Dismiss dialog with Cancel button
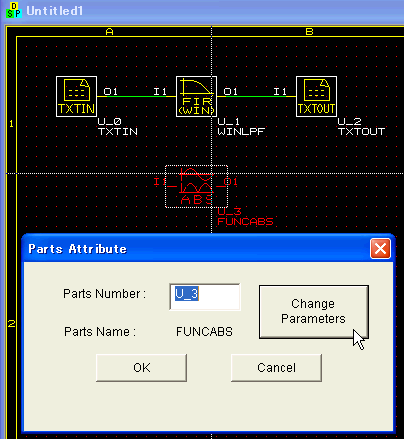Screen dimensions: 404x439 [x=276, y=368]
